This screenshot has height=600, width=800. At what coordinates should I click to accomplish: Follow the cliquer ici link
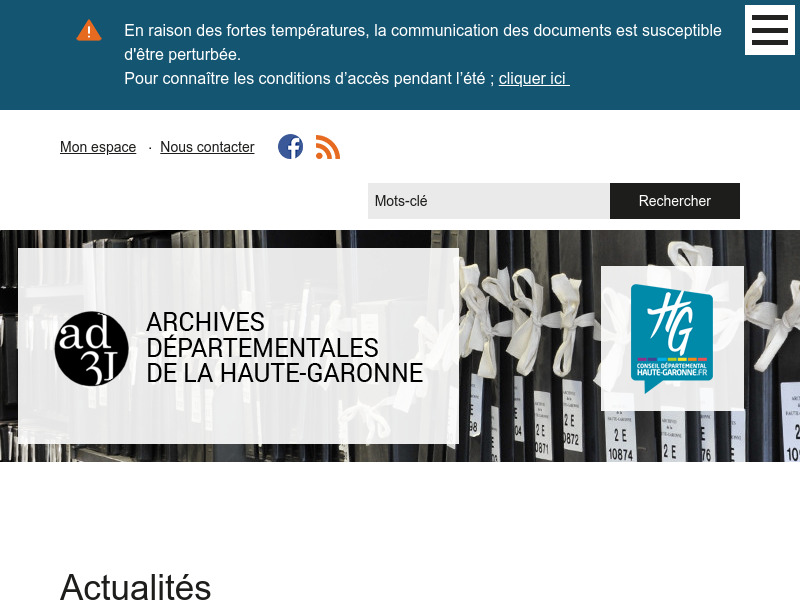click(533, 78)
